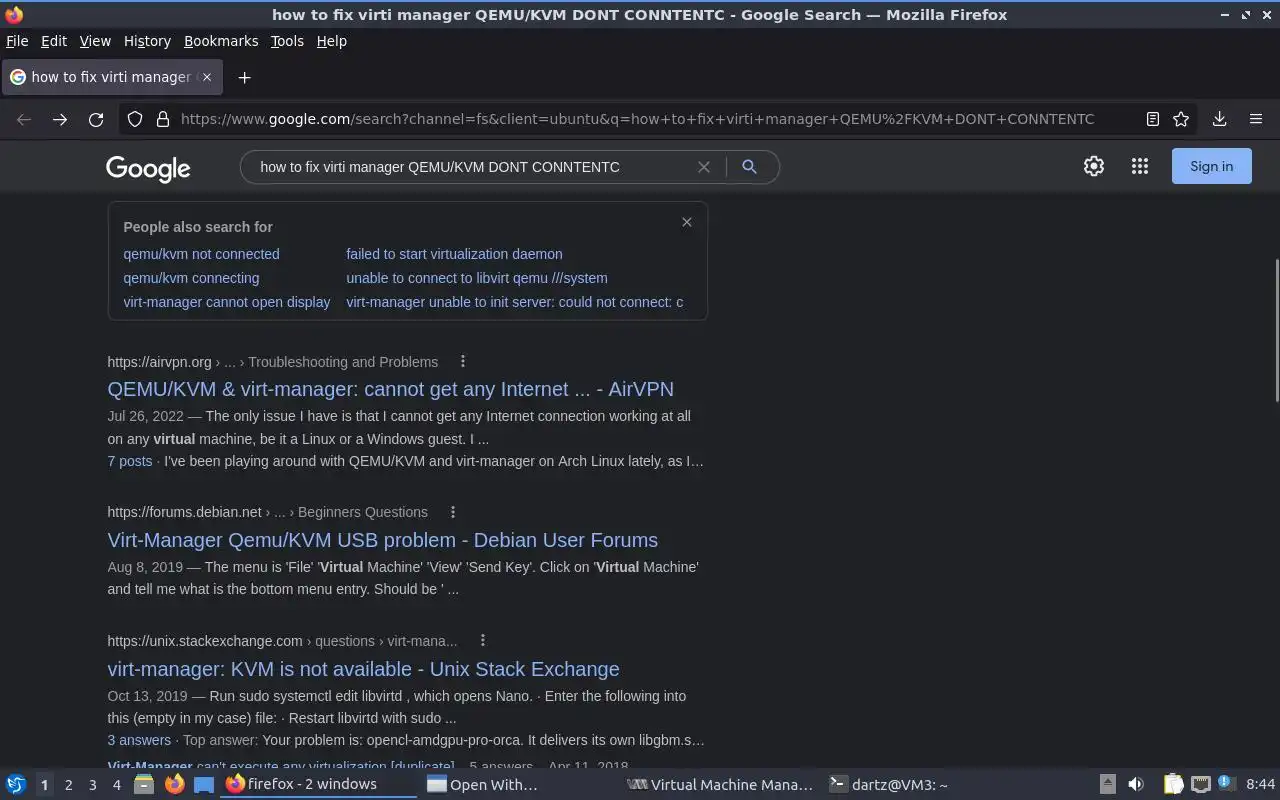Switch to virtual desktop 4
The height and width of the screenshot is (800, 1280).
(116, 784)
